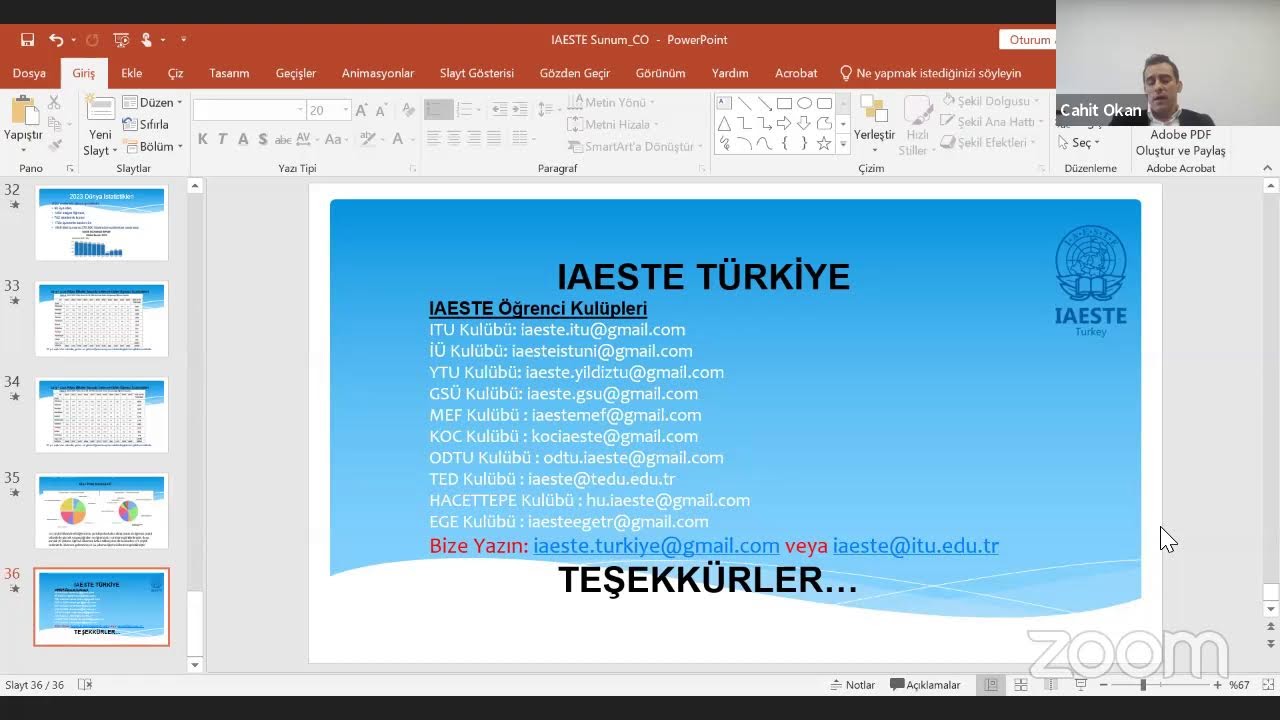
Task: Toggle bulleted list button
Action: (x=438, y=109)
